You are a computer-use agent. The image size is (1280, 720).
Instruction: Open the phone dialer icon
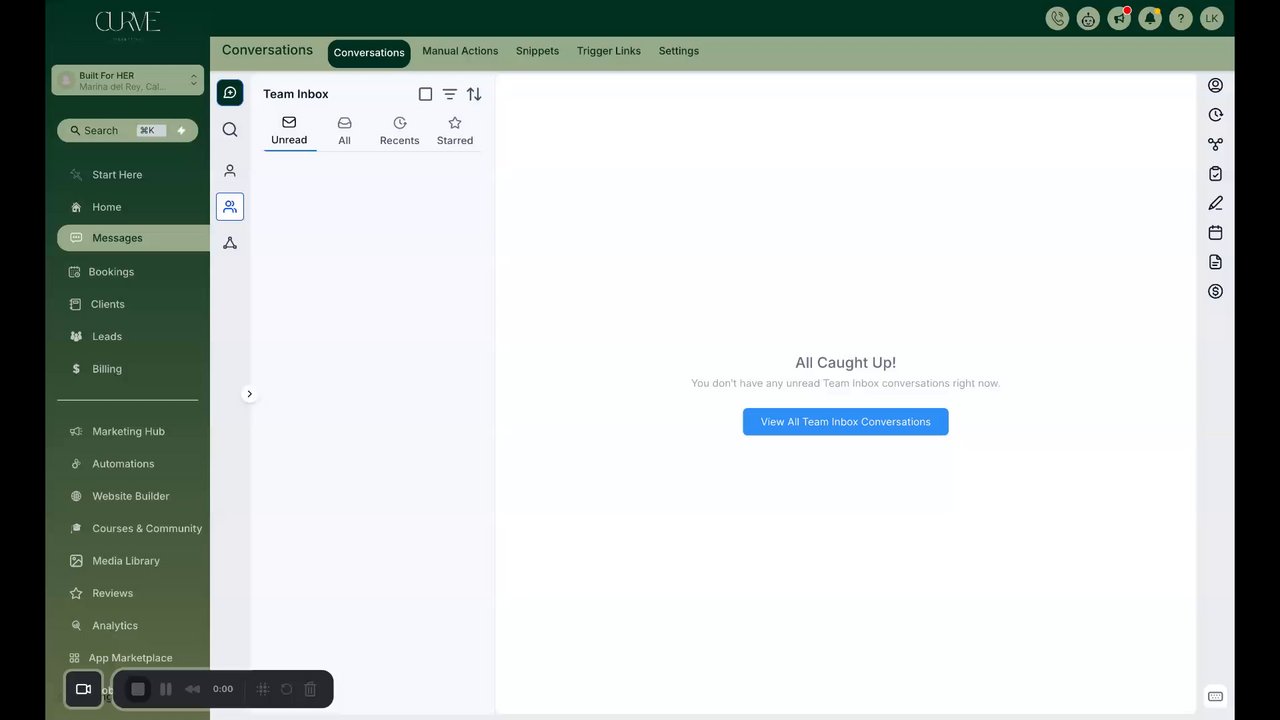[x=1057, y=18]
